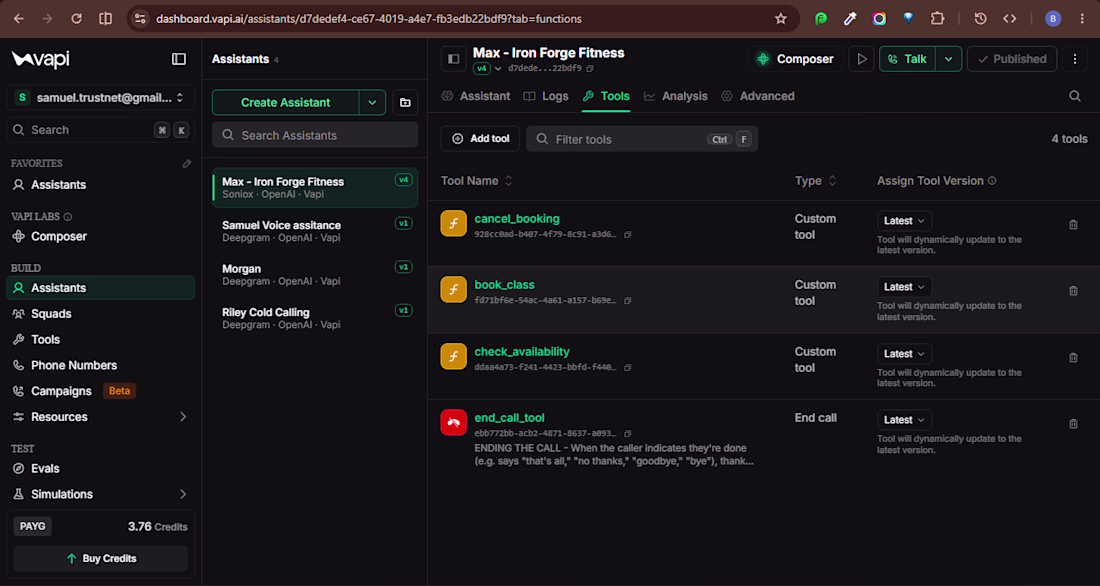Click the Create Assistant button
Screen dimensions: 1100x586
(x=286, y=102)
